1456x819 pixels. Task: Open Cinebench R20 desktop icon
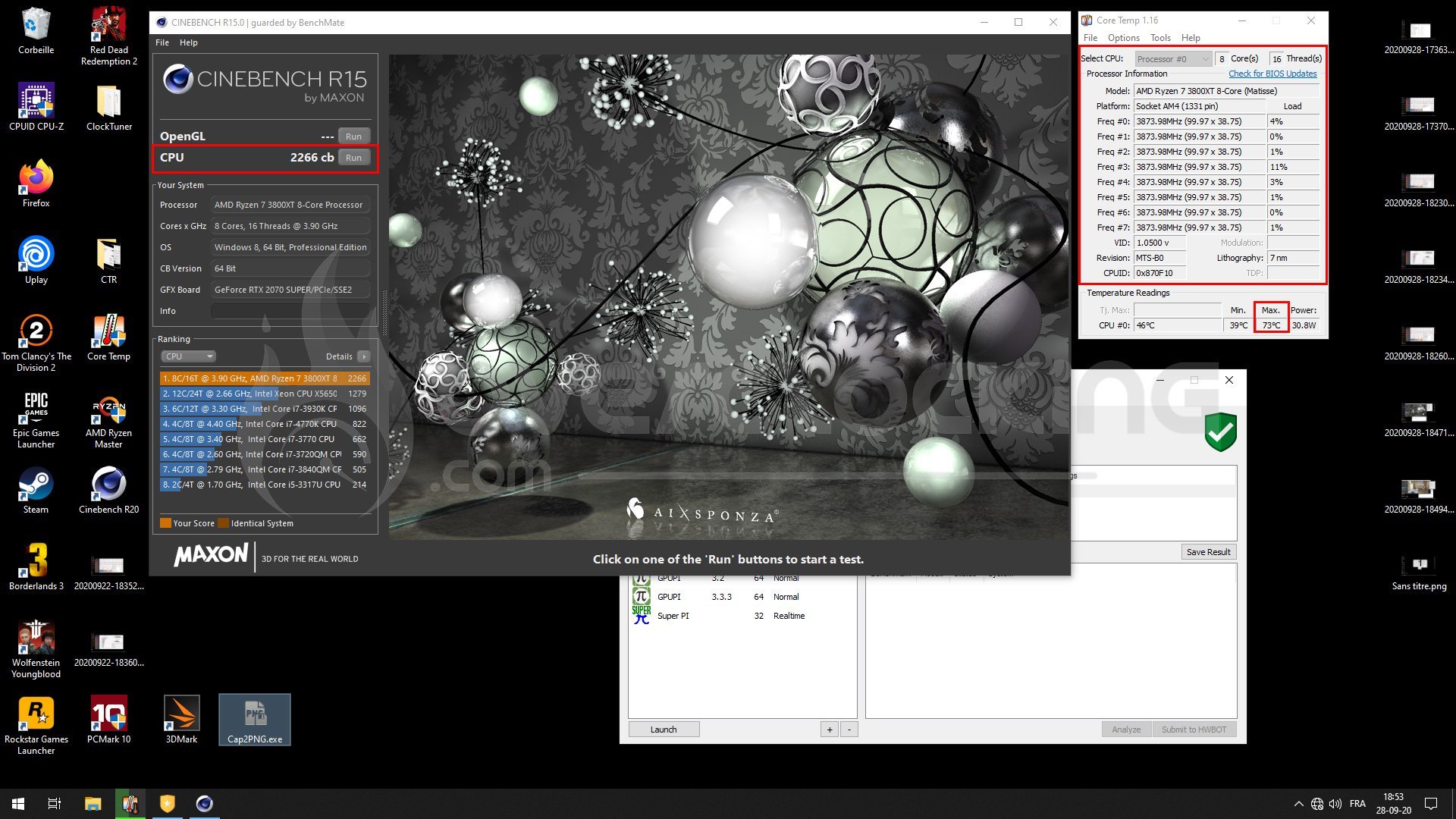click(109, 491)
